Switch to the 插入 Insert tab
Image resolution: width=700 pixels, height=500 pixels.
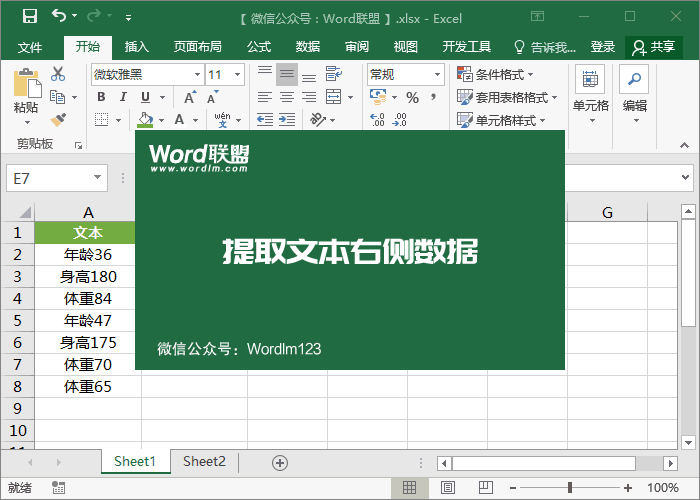coord(137,46)
